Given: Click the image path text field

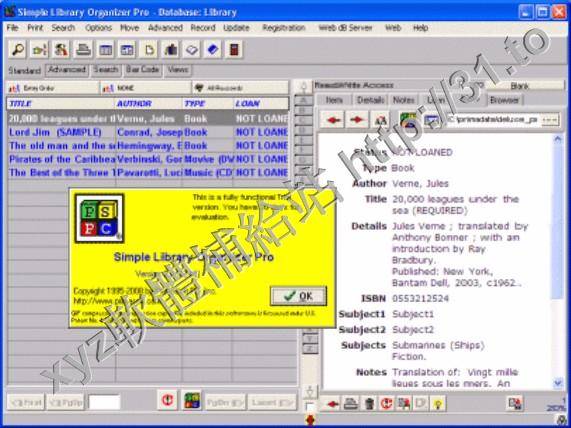Looking at the screenshot, I should (494, 120).
